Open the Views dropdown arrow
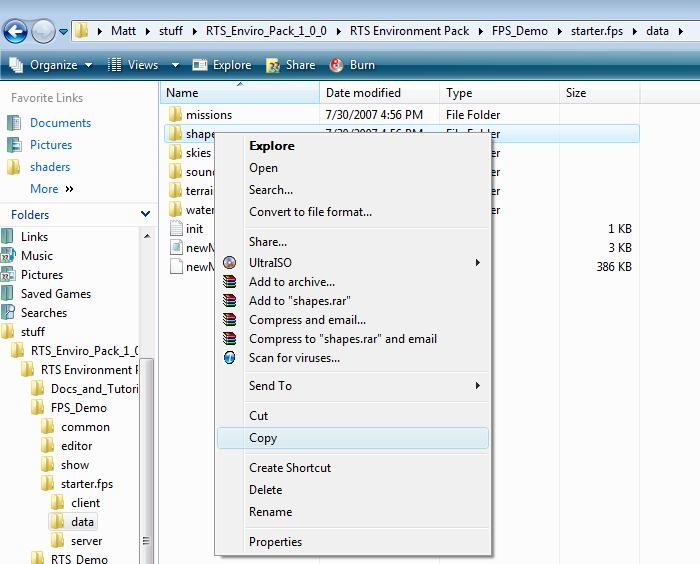Image resolution: width=700 pixels, height=564 pixels. [x=176, y=65]
